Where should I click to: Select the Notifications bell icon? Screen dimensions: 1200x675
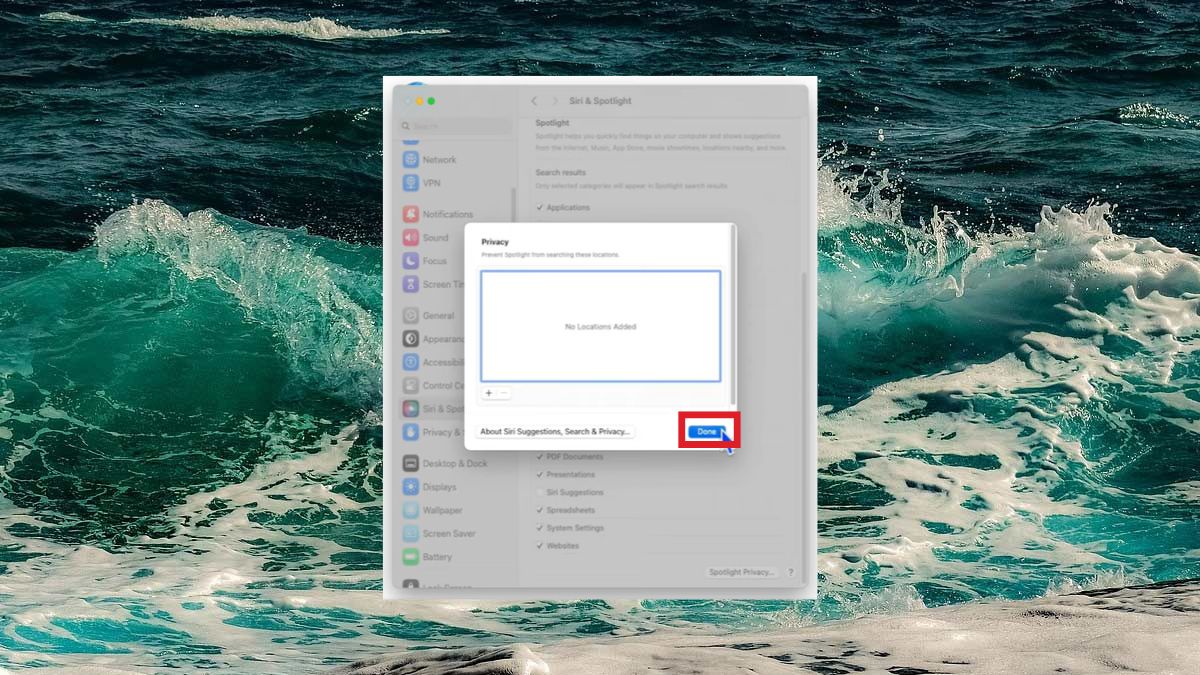click(x=411, y=214)
